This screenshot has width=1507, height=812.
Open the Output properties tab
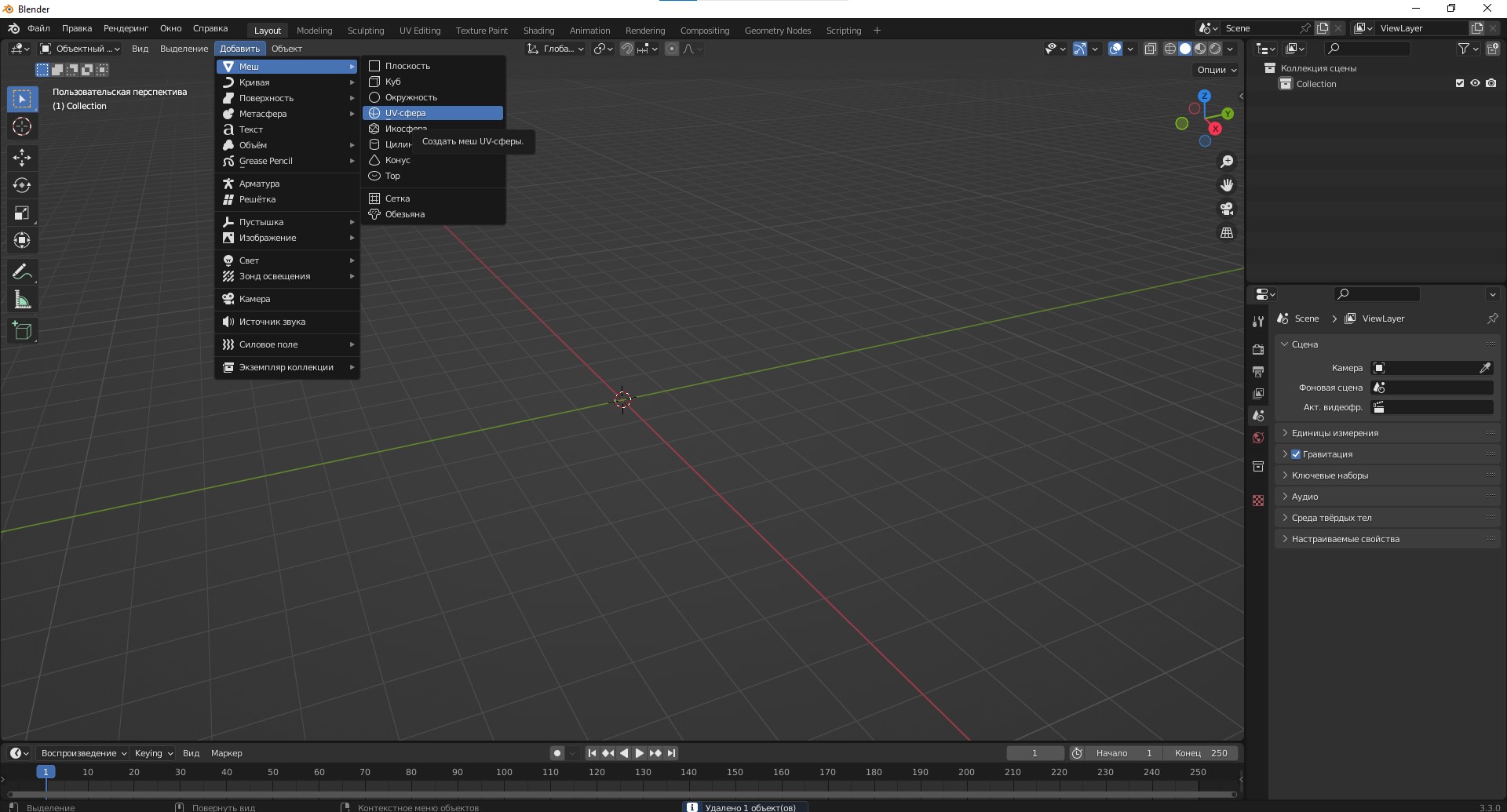[1258, 372]
